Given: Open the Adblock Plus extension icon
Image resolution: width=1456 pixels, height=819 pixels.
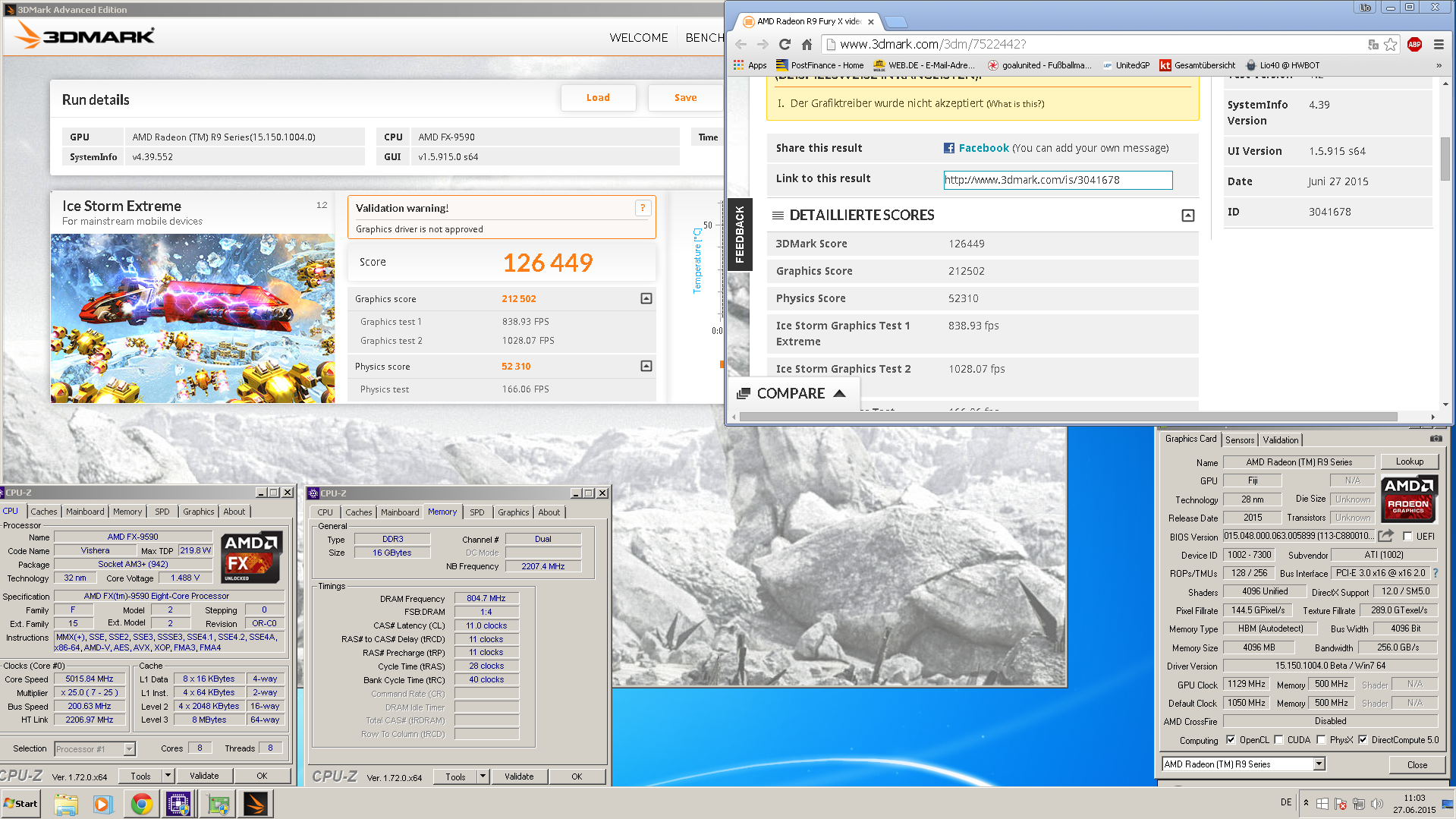Looking at the screenshot, I should point(1414,45).
